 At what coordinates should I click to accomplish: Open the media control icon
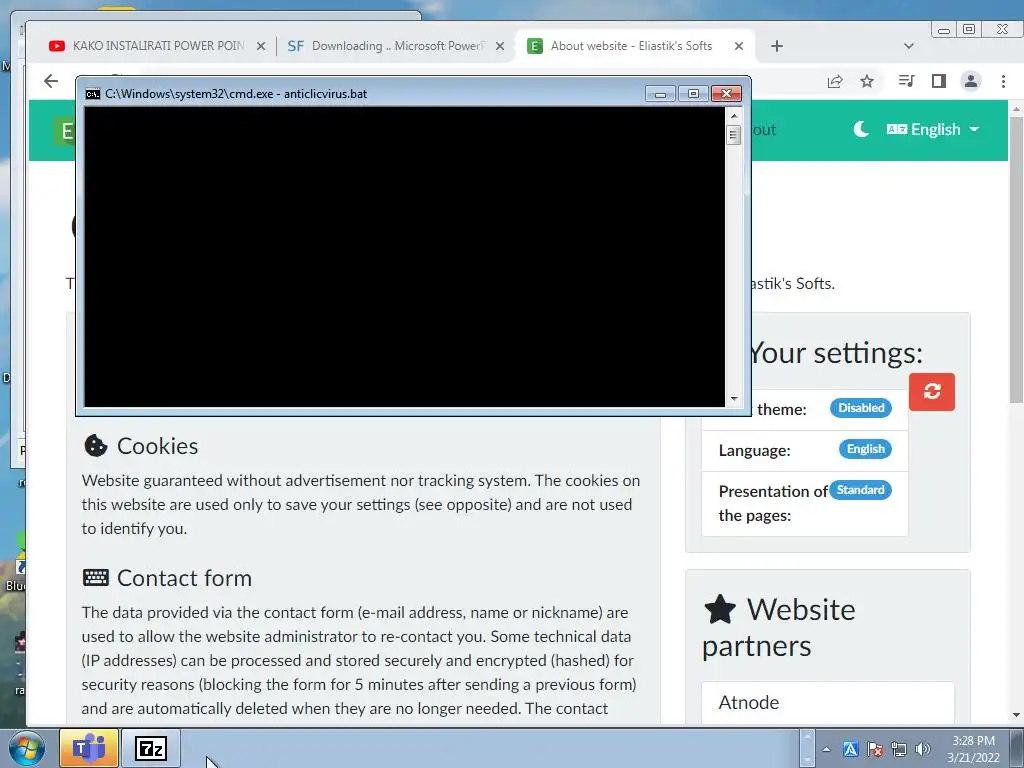point(906,81)
